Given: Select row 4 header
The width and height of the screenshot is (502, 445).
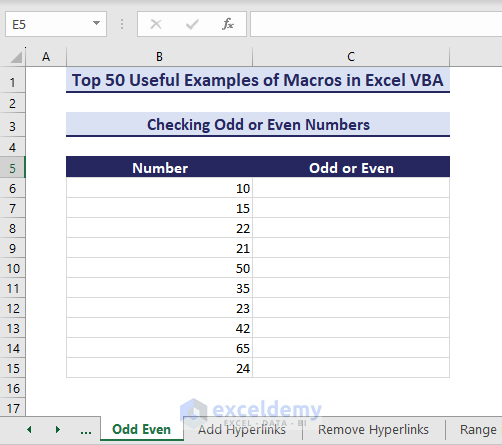Looking at the screenshot, I should [x=12, y=147].
